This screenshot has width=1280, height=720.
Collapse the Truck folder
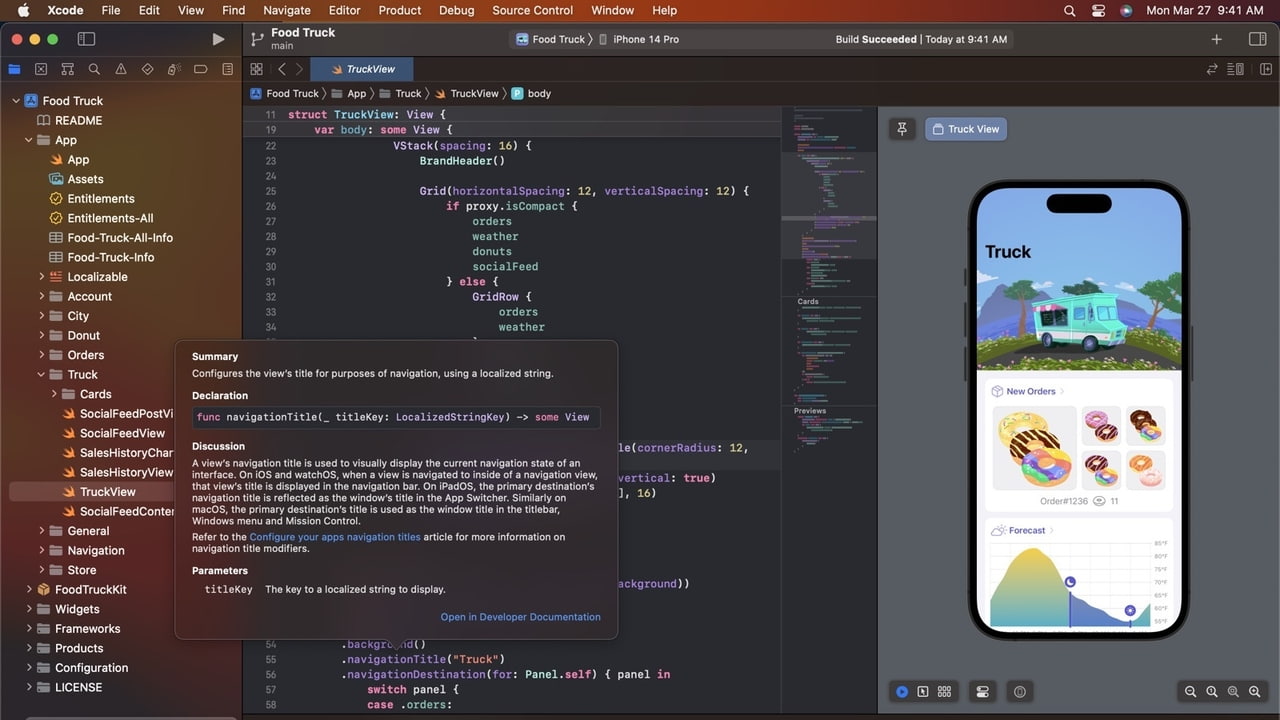42,374
